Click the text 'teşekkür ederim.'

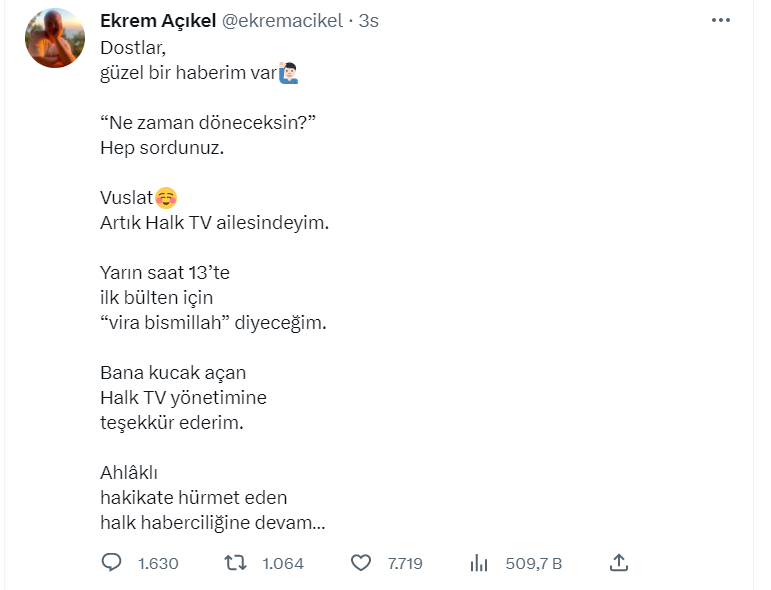[172, 423]
